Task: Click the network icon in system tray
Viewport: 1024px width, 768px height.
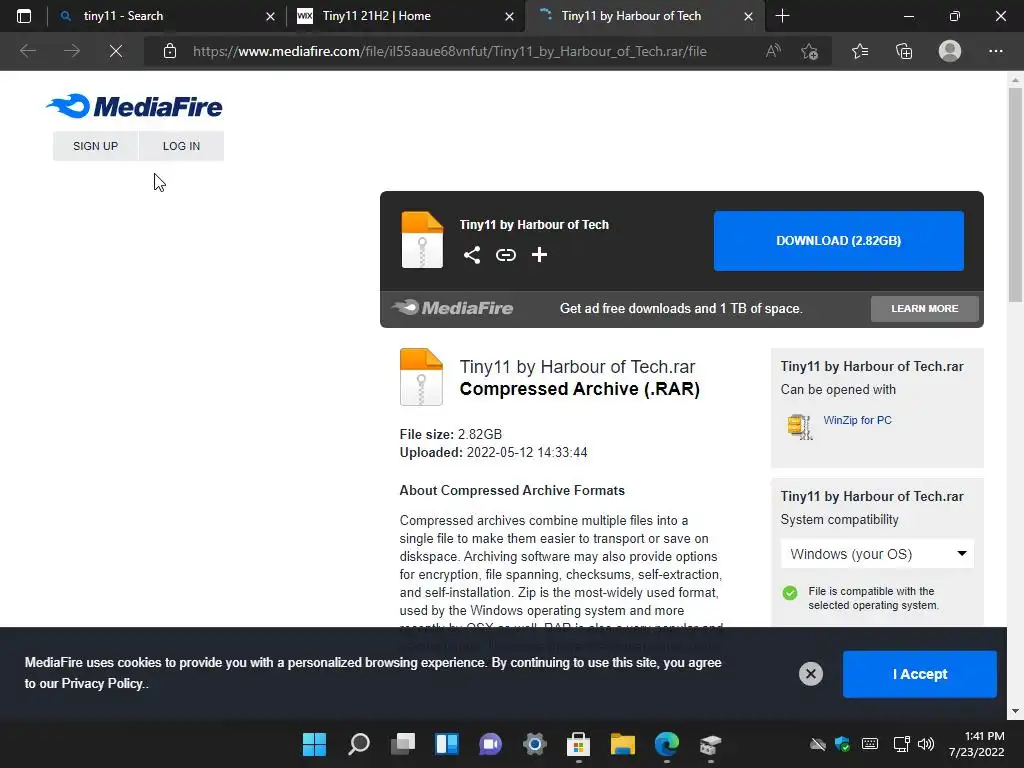Action: click(x=901, y=744)
